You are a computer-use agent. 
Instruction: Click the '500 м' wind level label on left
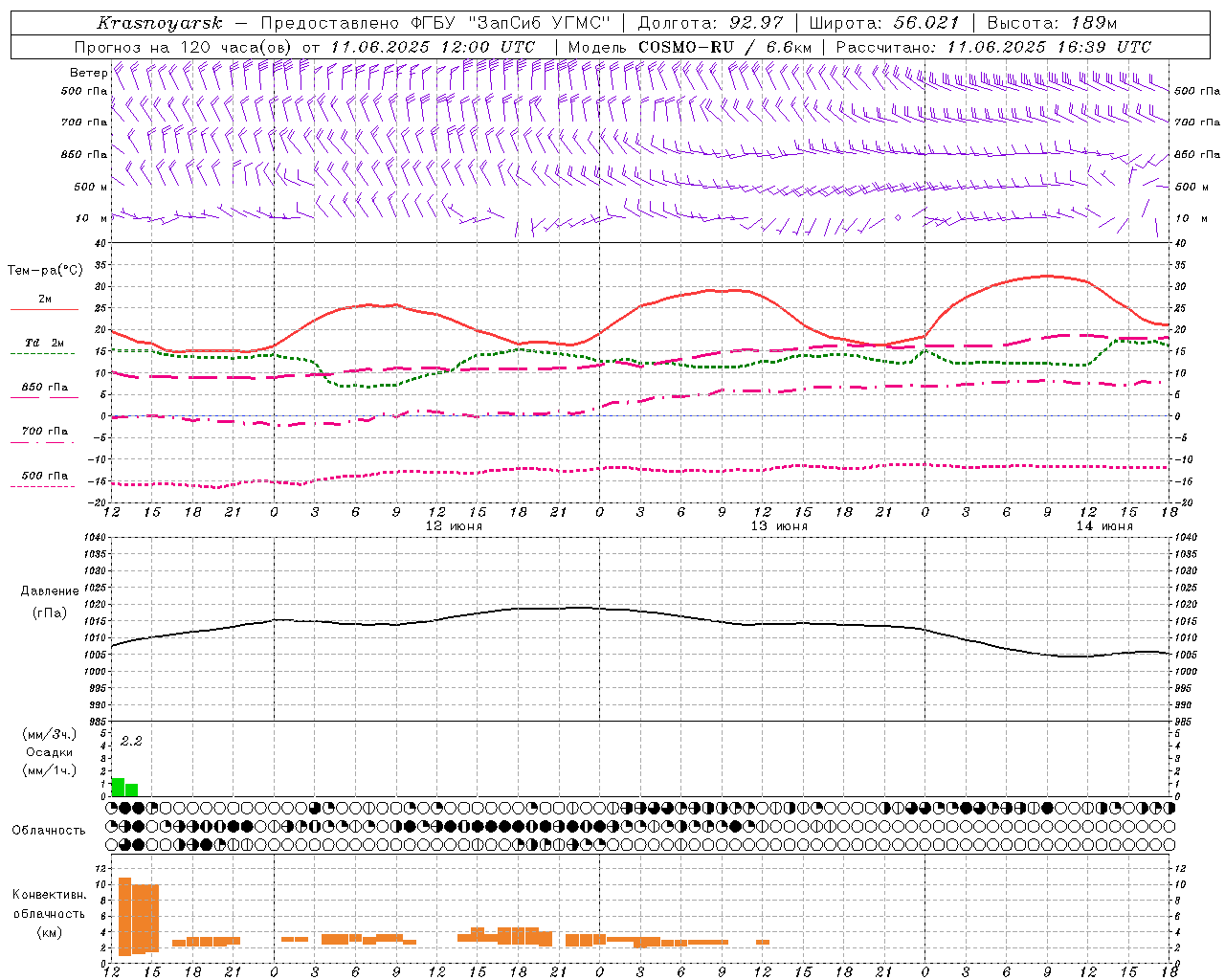(91, 187)
